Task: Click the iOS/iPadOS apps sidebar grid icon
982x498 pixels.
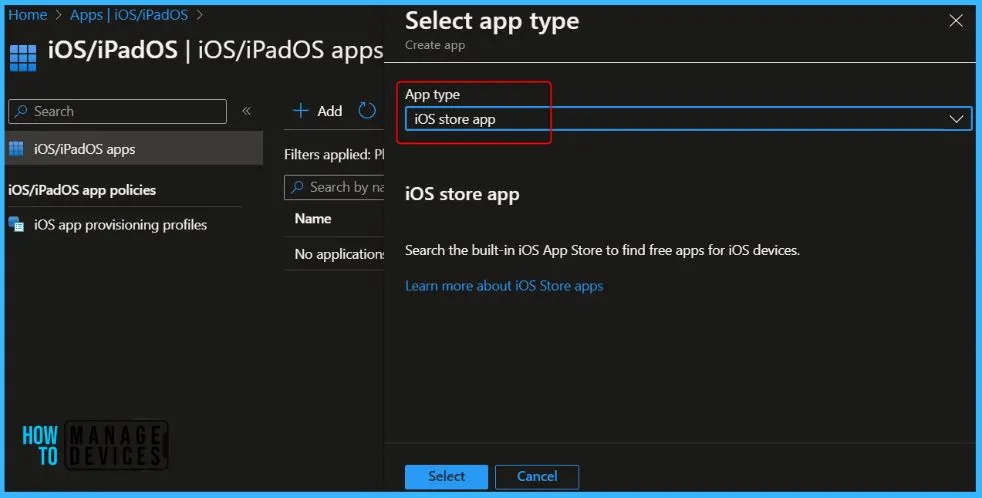Action: coord(16,148)
